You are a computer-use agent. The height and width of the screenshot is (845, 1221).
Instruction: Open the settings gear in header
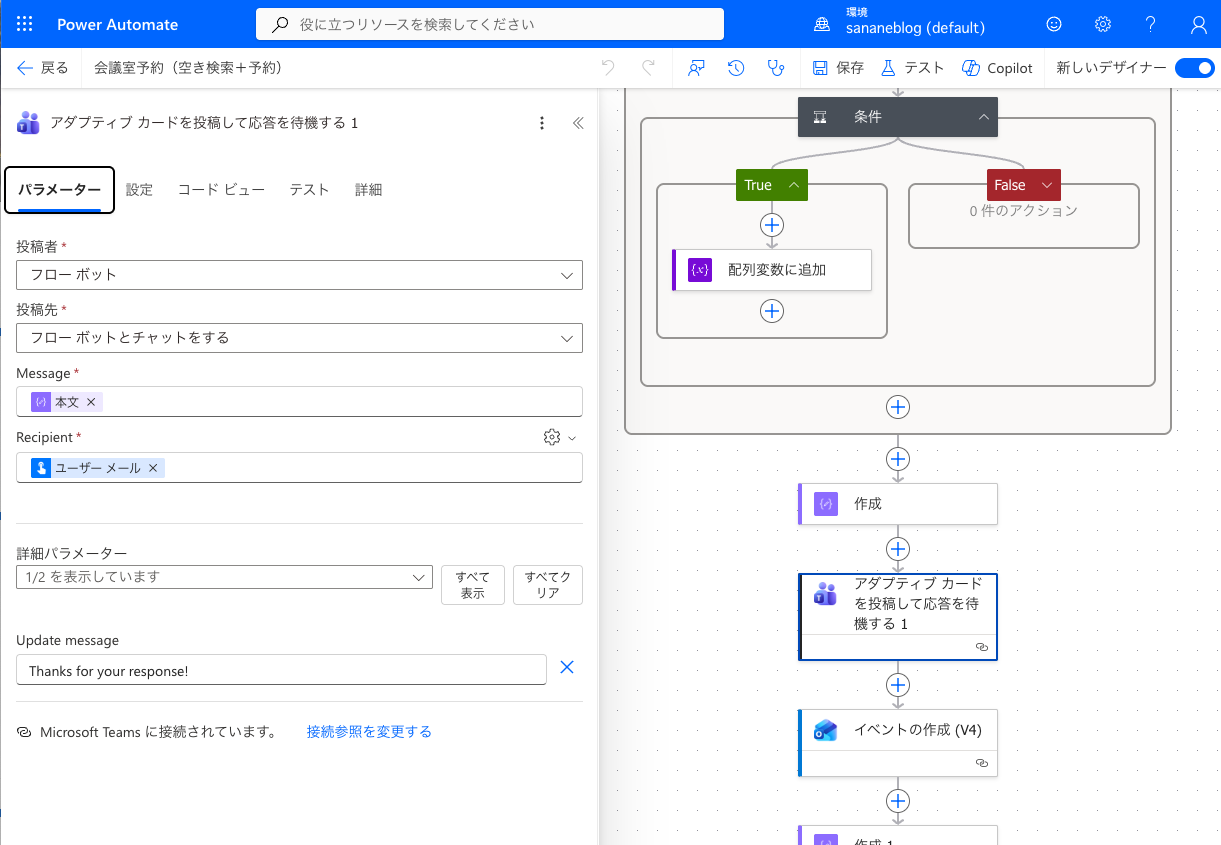tap(1103, 24)
